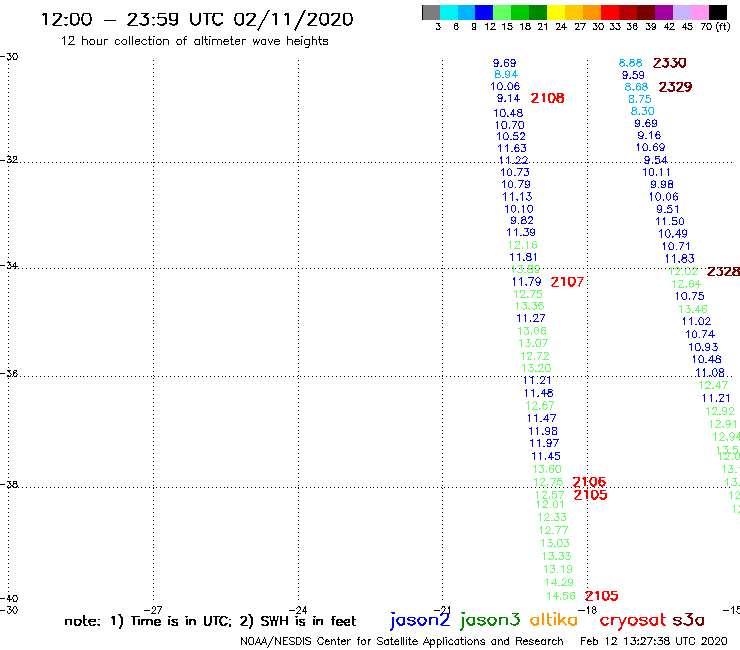
Task: Click the 'Time is in UTC' note text
Action: tap(181, 621)
